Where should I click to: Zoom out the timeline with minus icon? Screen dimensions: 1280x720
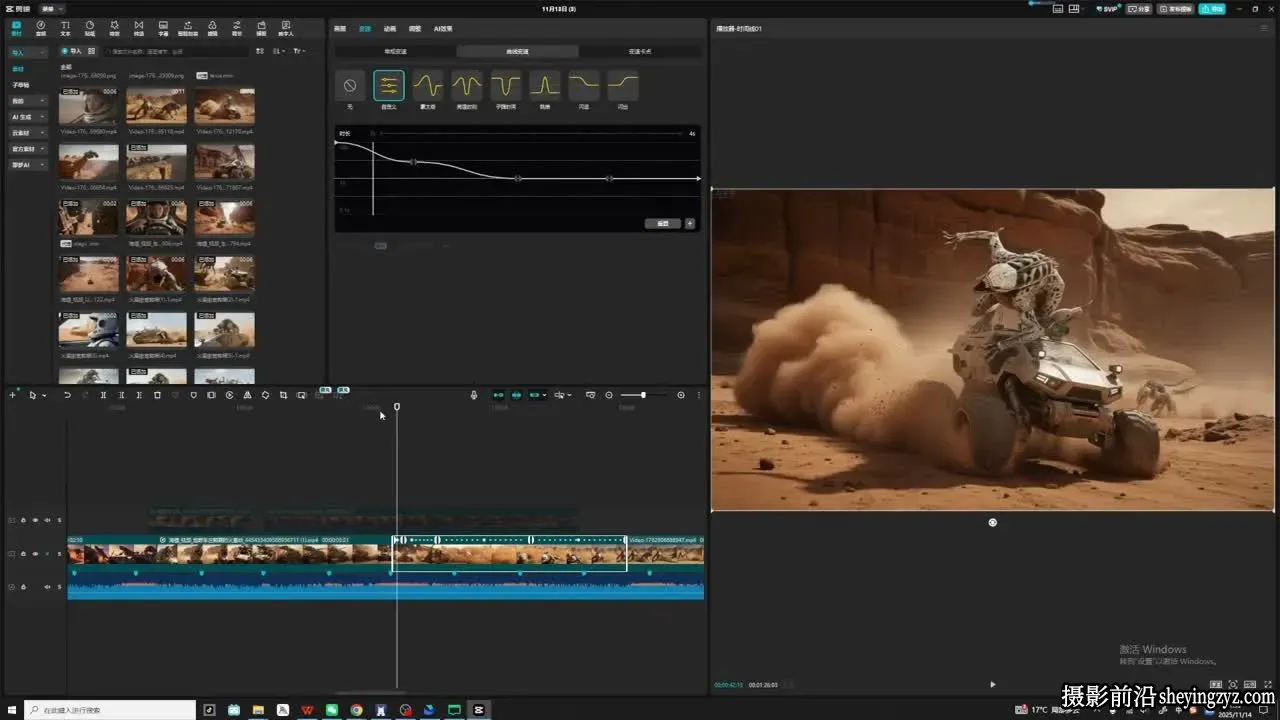pos(609,395)
